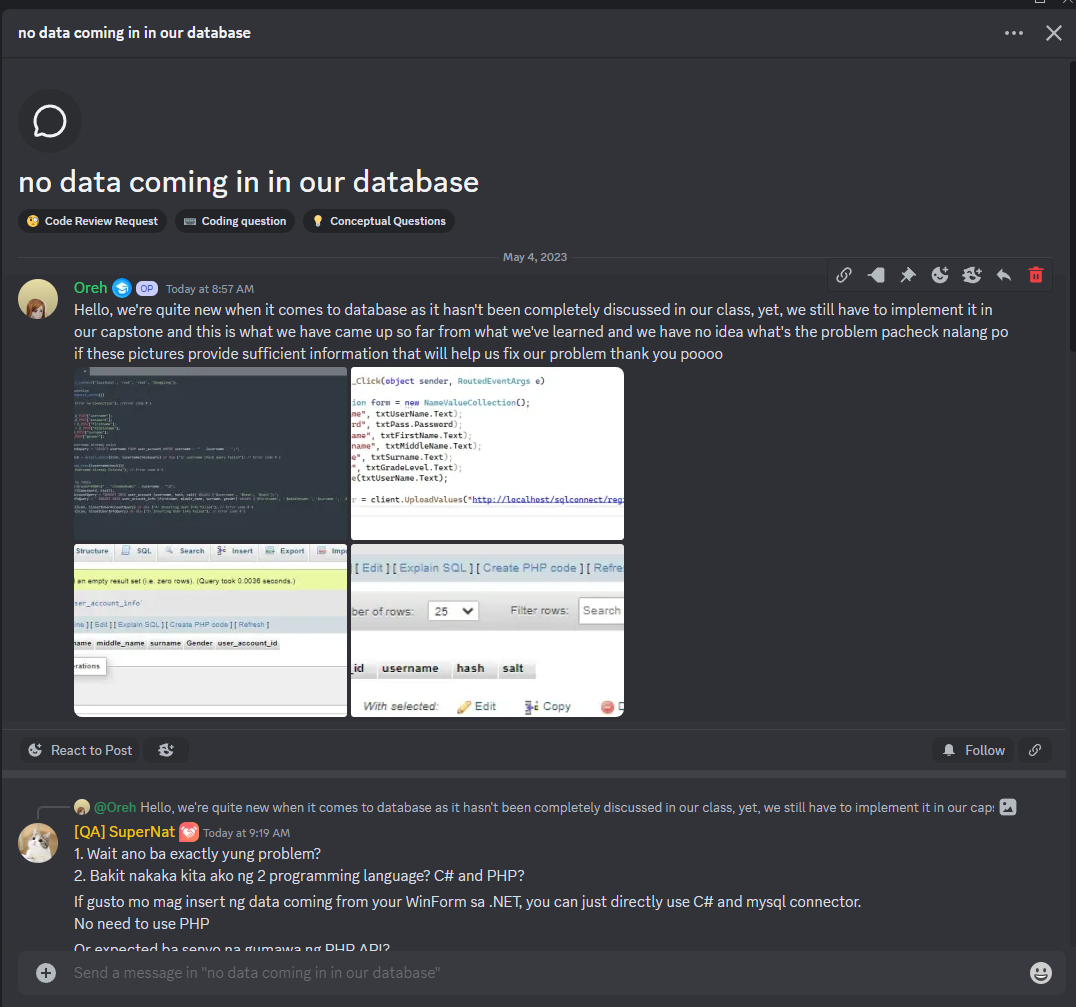Open Oreh's profile via the username
This screenshot has width=1076, height=1007.
point(88,287)
